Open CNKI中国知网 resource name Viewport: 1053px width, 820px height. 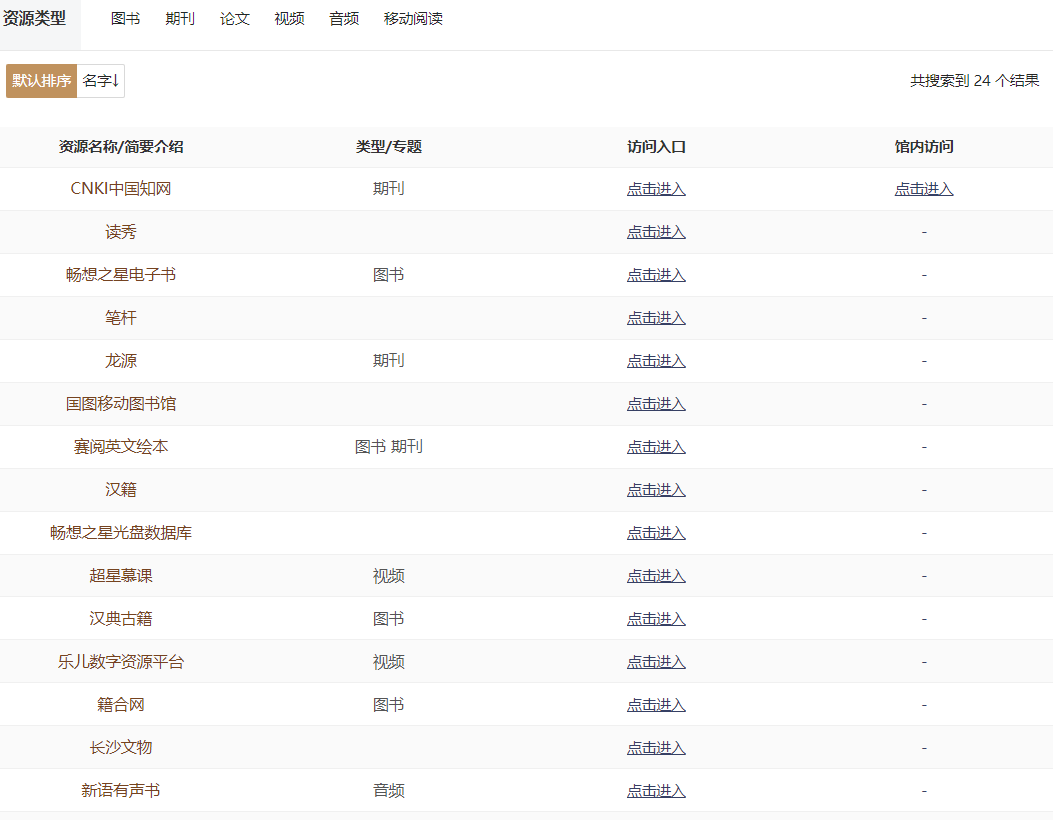[x=121, y=189]
